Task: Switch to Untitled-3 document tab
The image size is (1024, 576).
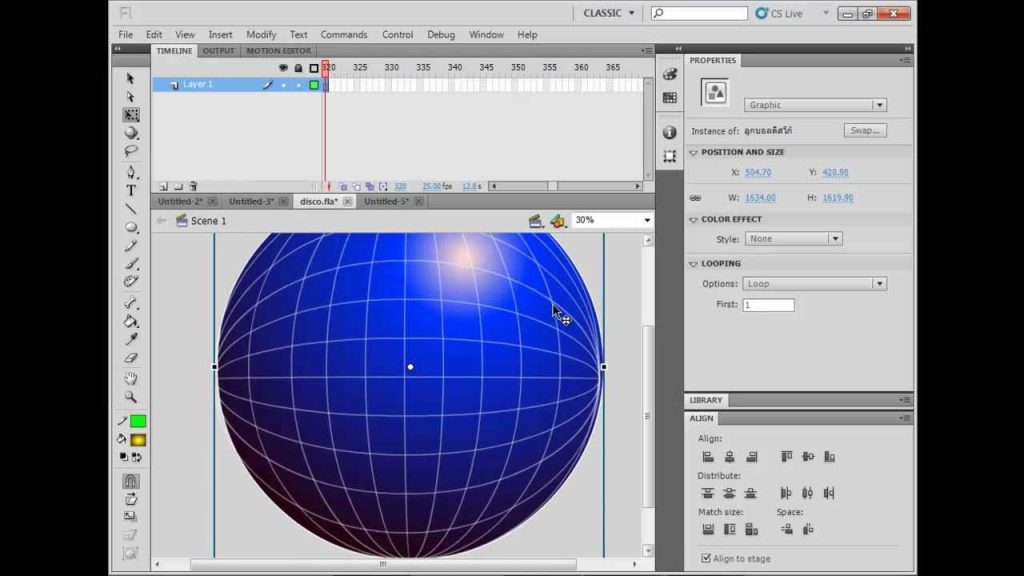Action: 251,202
